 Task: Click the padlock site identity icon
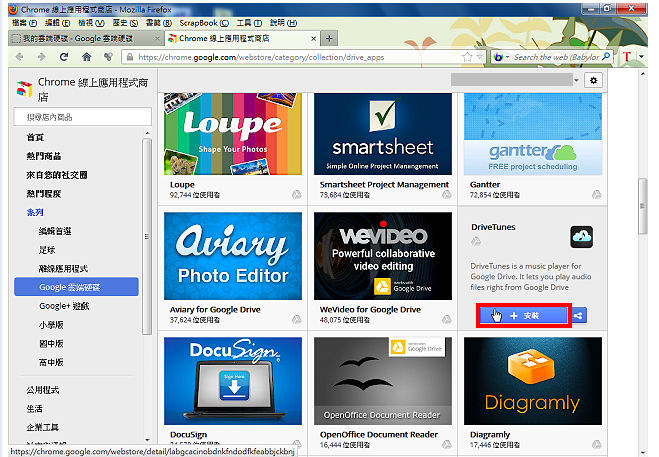coord(130,57)
